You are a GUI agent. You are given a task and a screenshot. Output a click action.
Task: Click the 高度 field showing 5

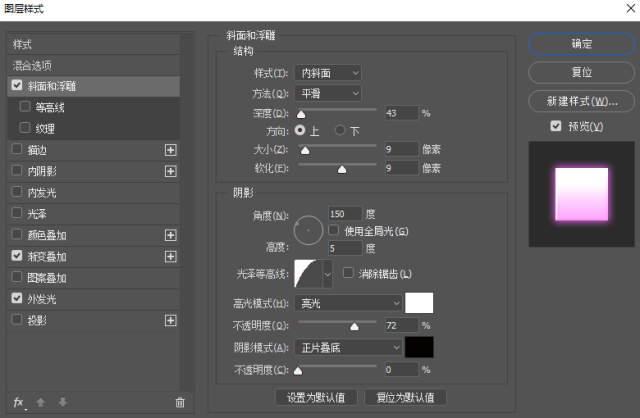[345, 248]
